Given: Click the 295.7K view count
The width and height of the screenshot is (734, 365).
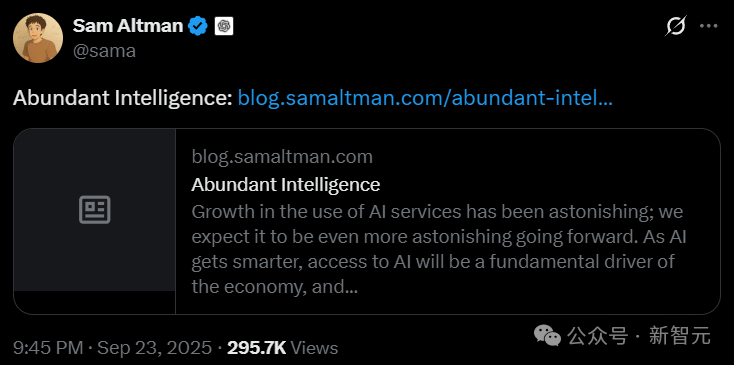Looking at the screenshot, I should pos(256,348).
